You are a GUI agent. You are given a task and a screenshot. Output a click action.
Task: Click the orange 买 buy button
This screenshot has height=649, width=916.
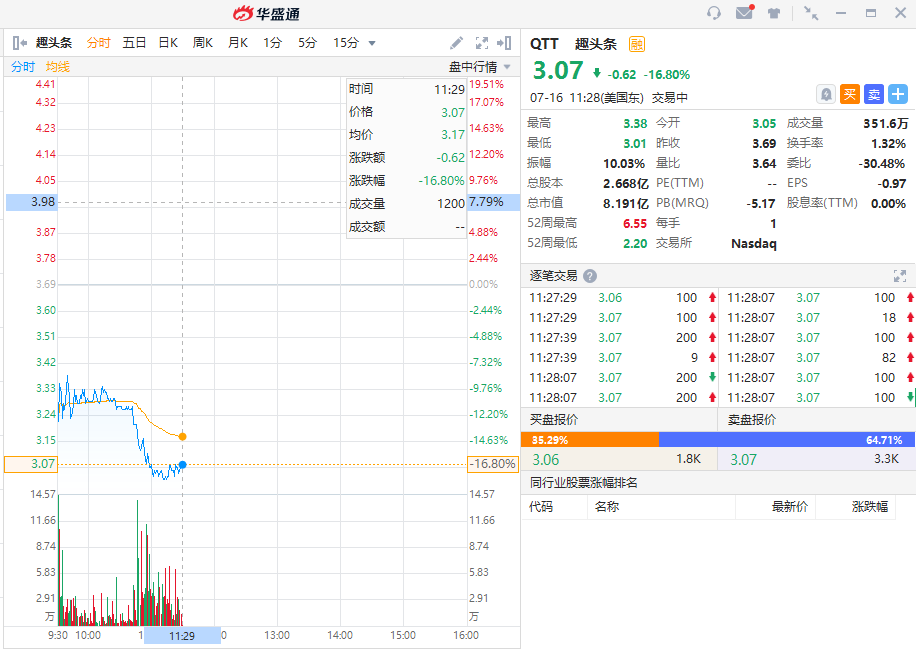point(850,94)
